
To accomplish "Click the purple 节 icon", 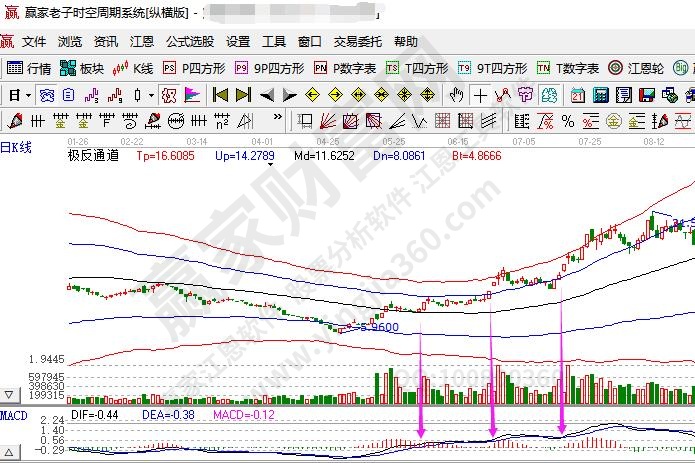I will click(x=526, y=95).
